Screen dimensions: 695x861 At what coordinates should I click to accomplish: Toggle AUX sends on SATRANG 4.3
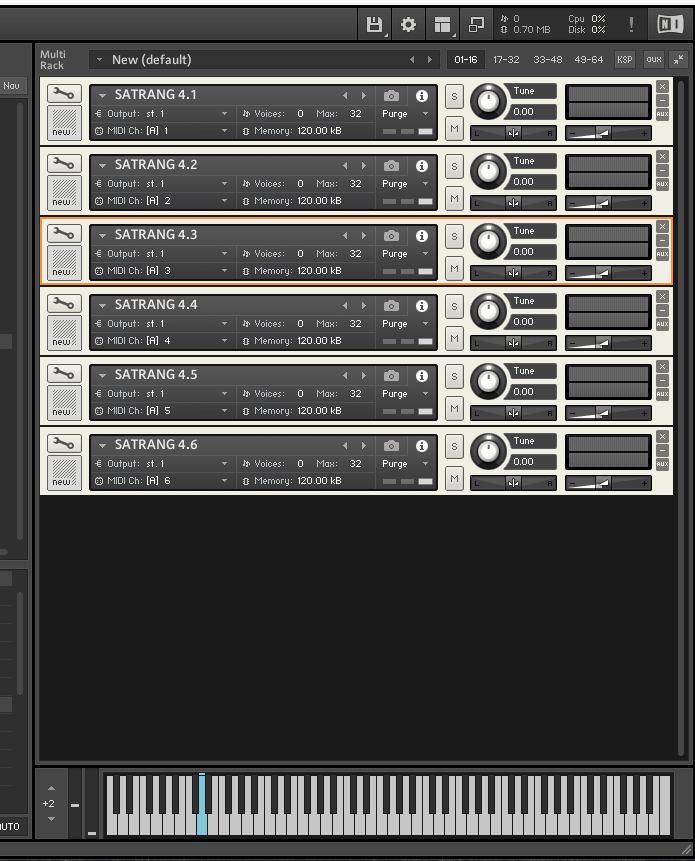coord(663,254)
